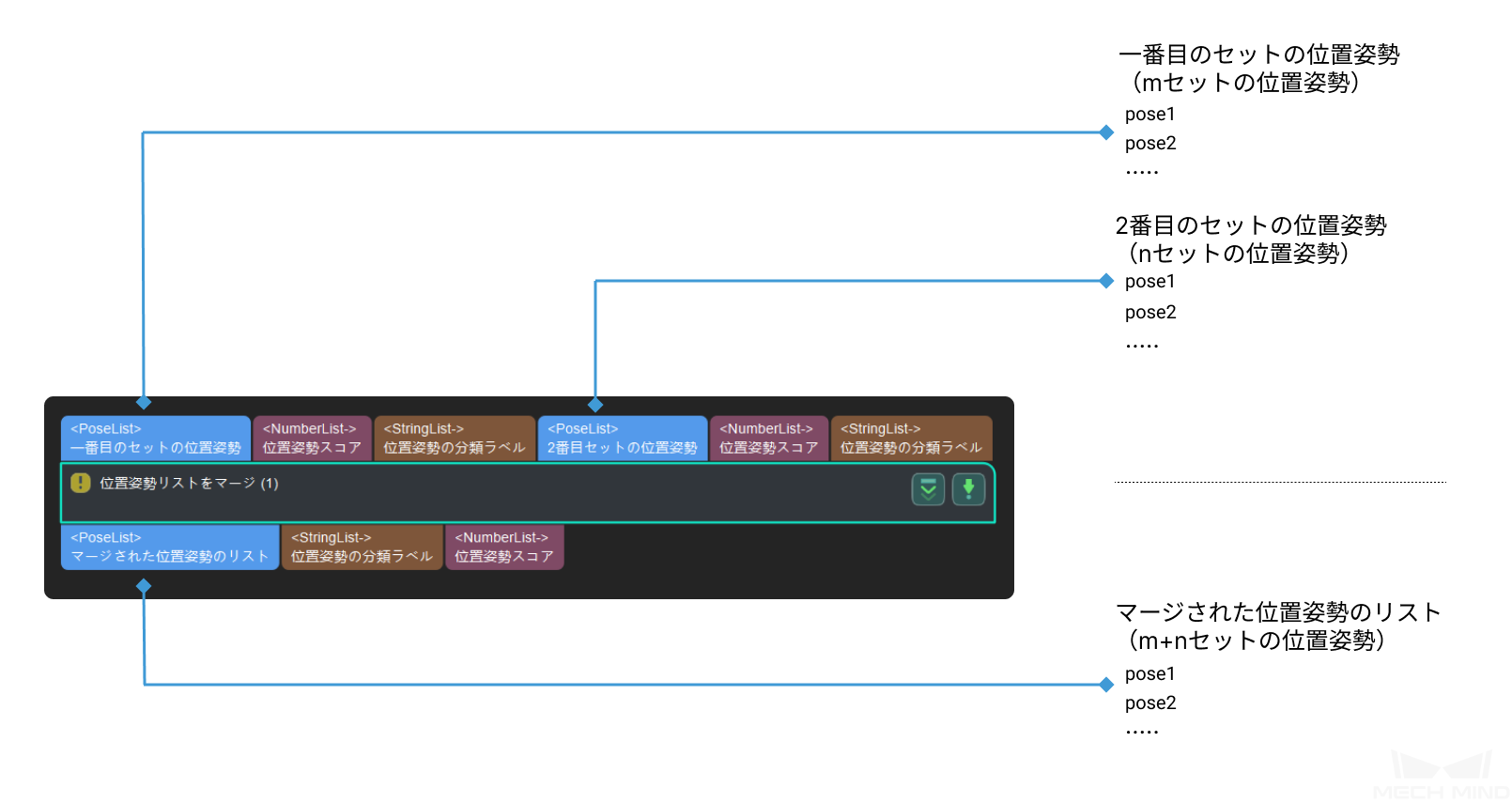Select the マージされた位置姿勢のリスト output port
This screenshot has height=803, width=1512.
pos(170,548)
